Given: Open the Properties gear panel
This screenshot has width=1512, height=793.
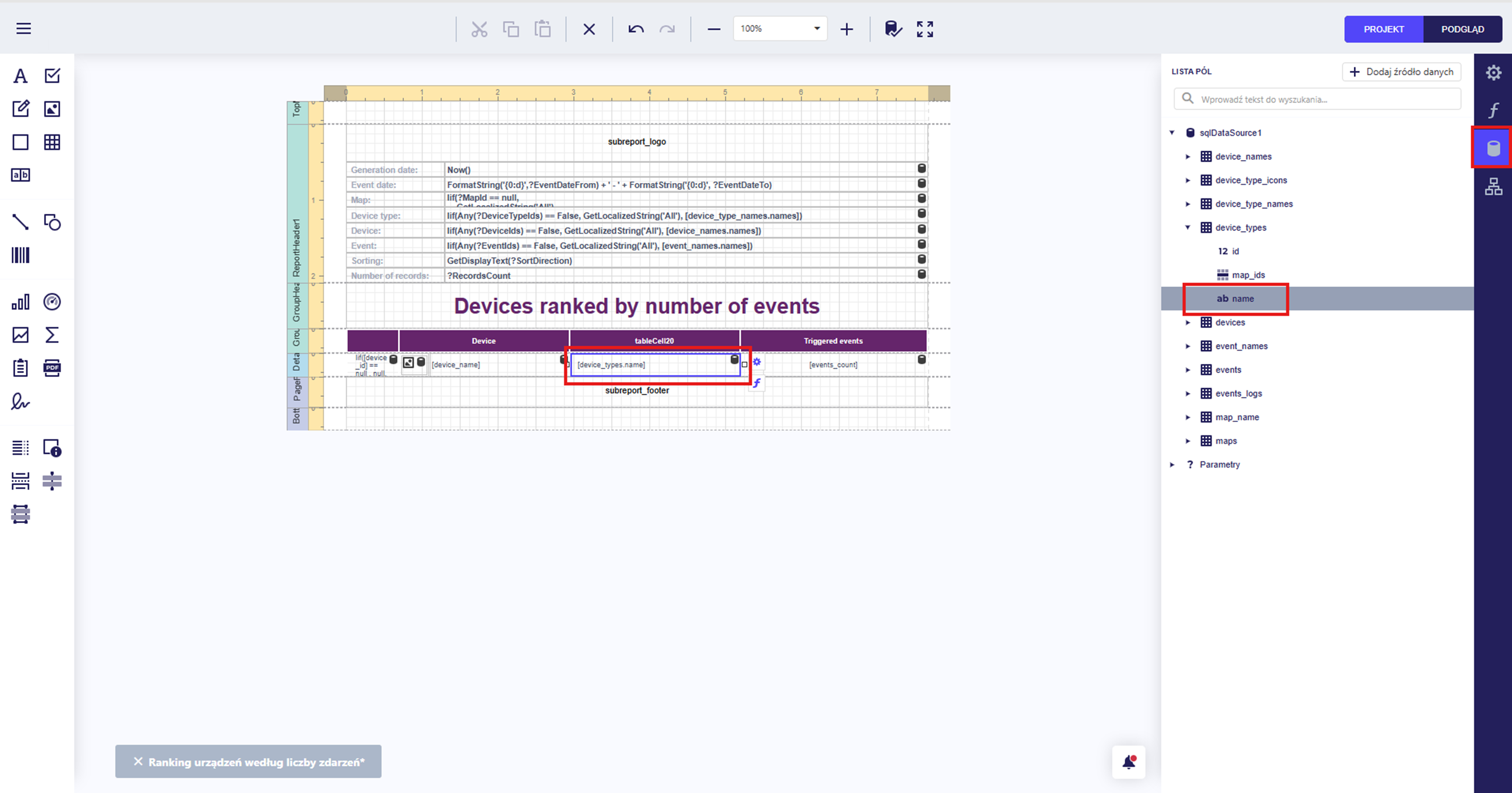Looking at the screenshot, I should pyautogui.click(x=1493, y=73).
